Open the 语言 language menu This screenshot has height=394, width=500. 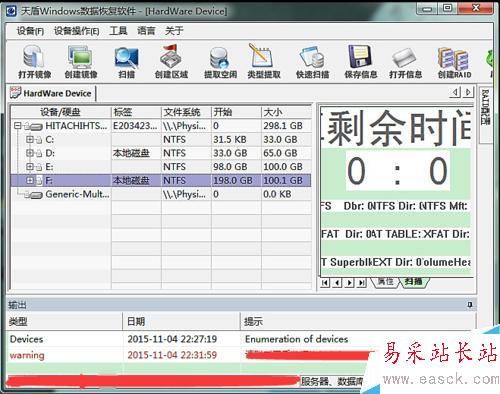[146, 31]
